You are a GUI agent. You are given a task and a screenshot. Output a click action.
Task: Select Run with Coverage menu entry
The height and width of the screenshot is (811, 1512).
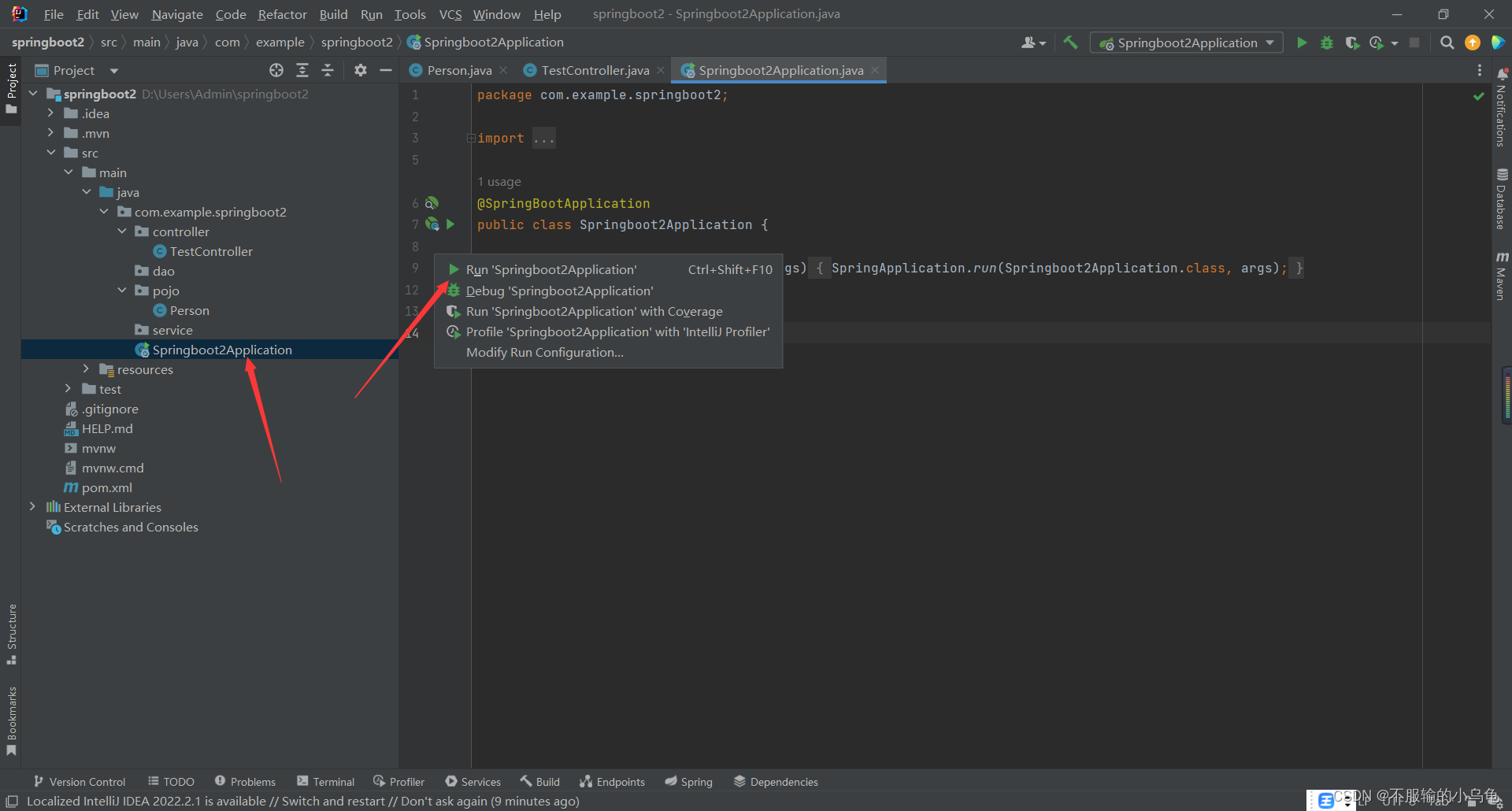point(609,311)
